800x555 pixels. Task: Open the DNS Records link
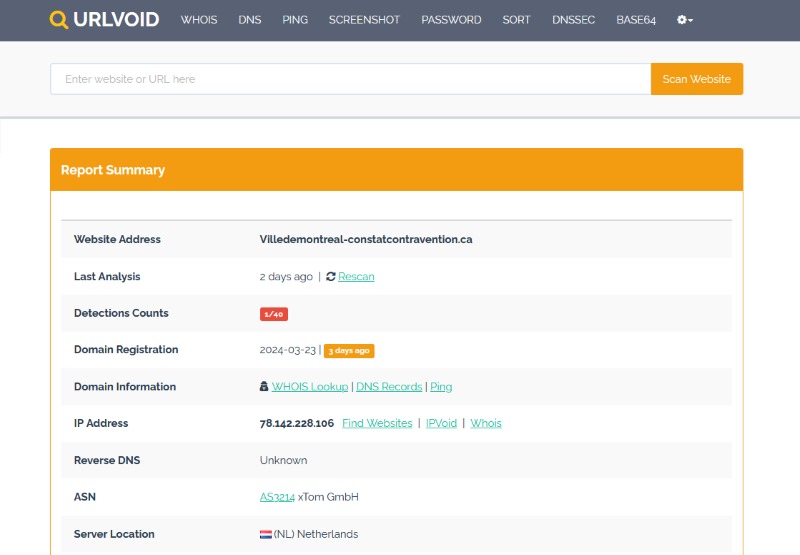pos(389,387)
